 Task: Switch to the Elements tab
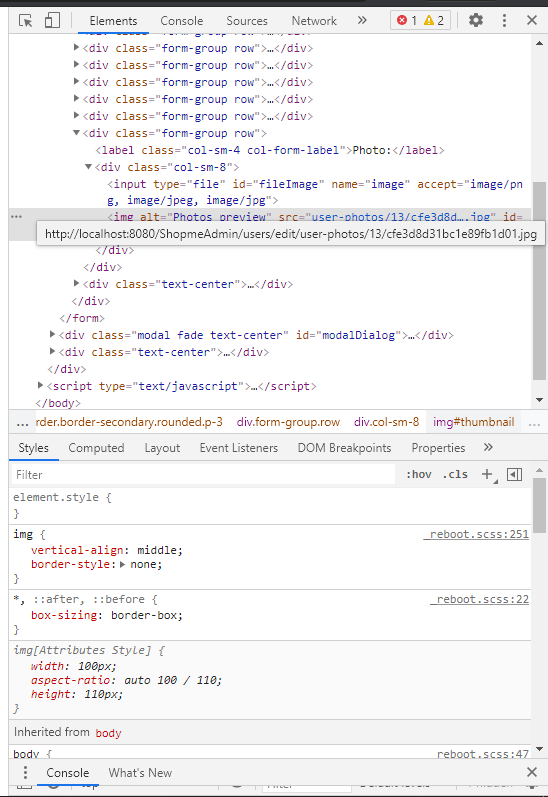pos(113,21)
